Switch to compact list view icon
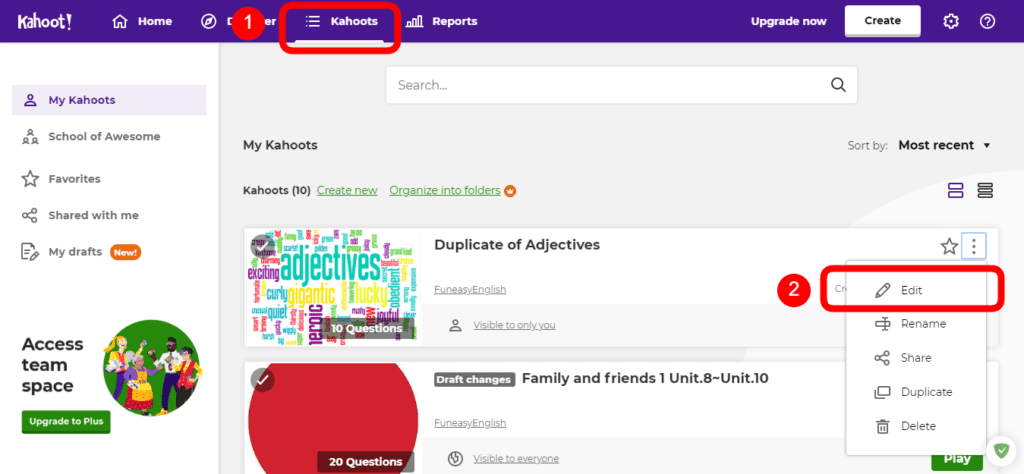 point(985,191)
